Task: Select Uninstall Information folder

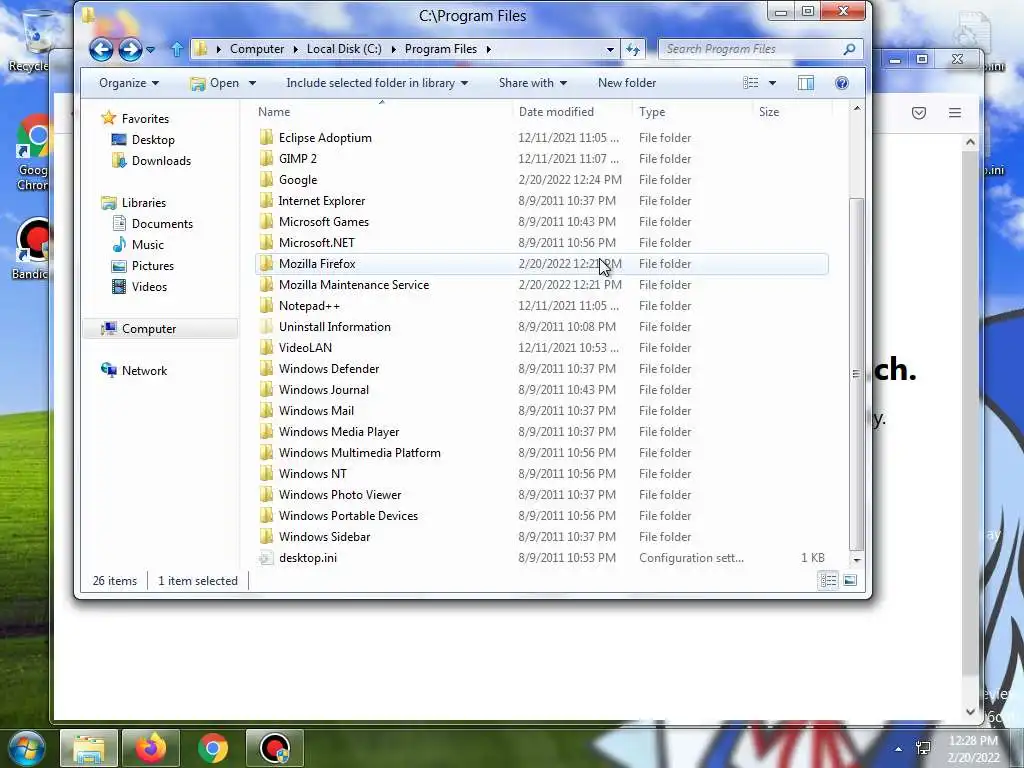Action: (334, 327)
